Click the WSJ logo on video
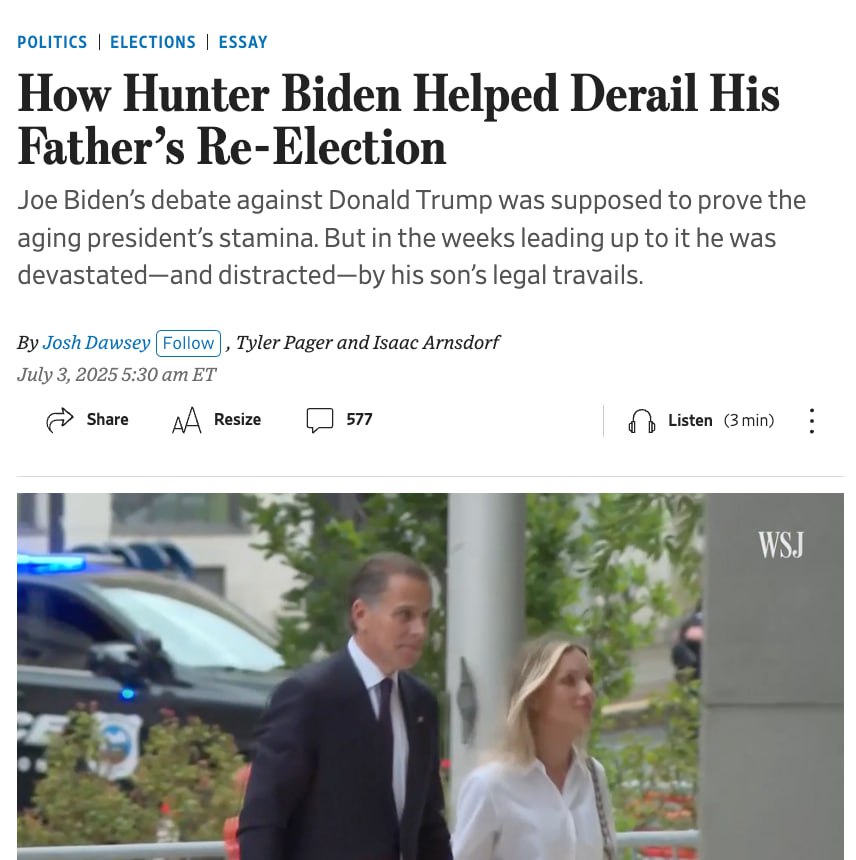The width and height of the screenshot is (856, 860). 781,544
